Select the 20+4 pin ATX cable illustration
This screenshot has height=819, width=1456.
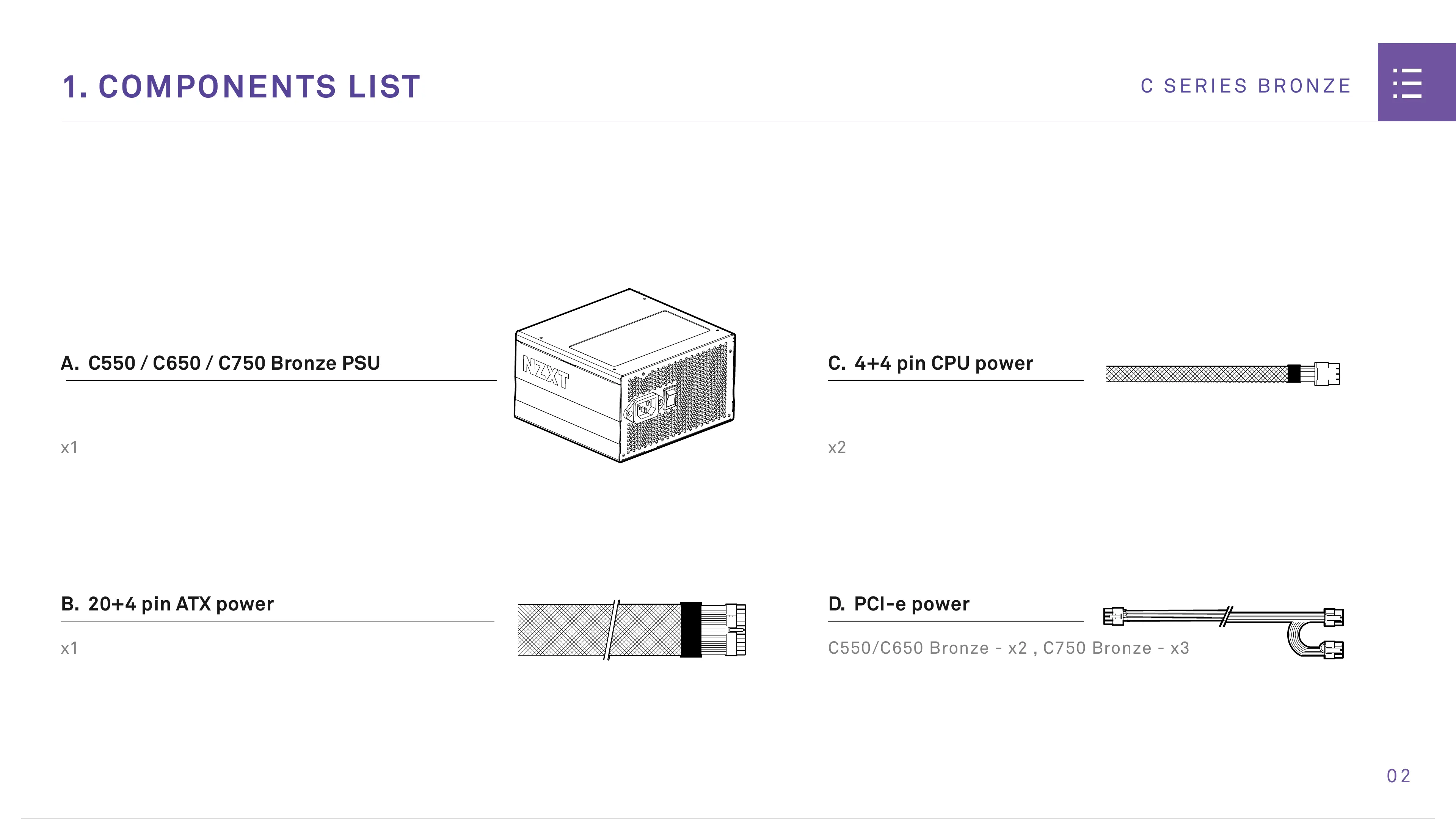click(x=632, y=630)
